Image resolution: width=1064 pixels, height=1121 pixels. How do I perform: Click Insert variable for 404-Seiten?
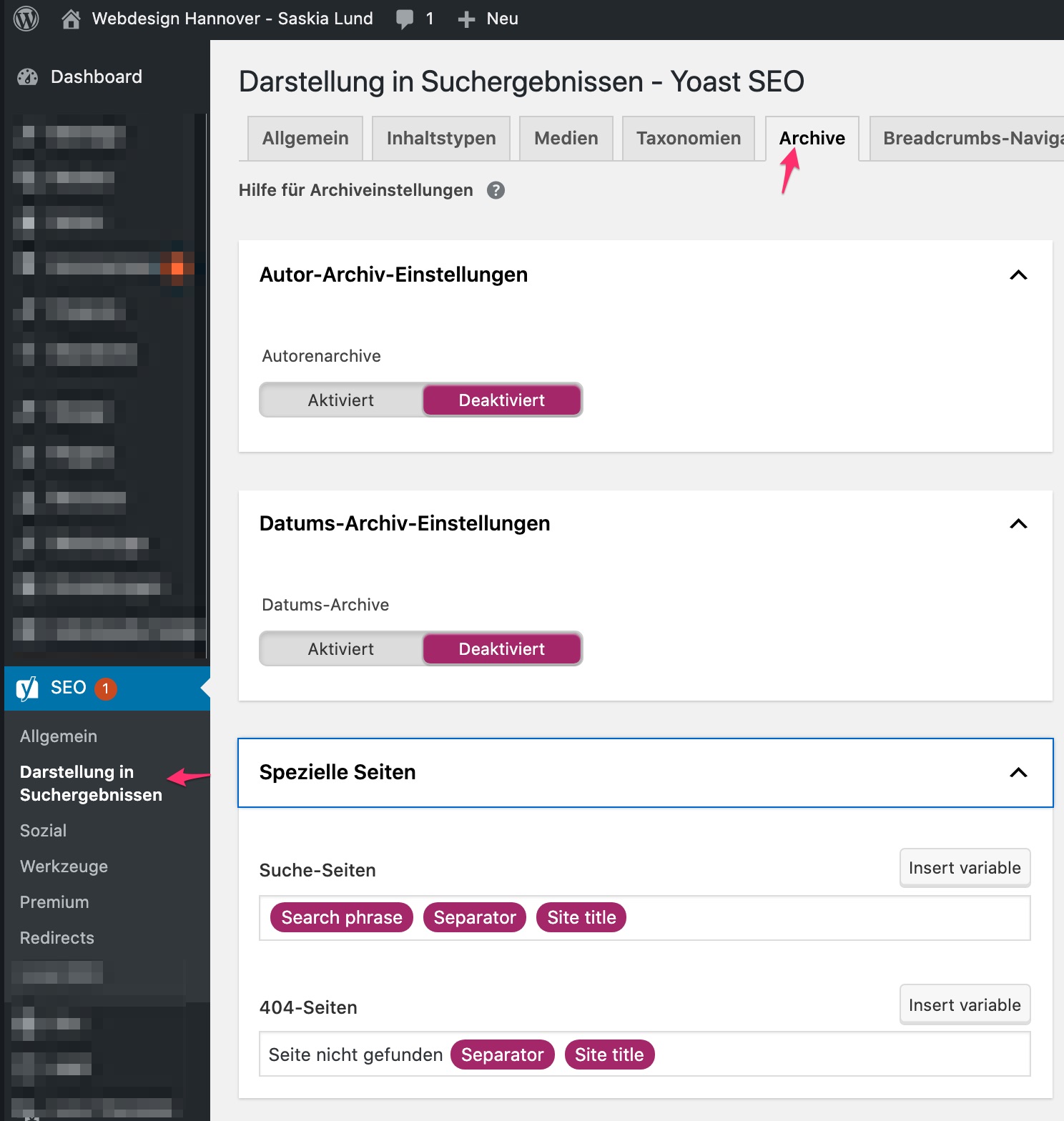pos(965,1005)
